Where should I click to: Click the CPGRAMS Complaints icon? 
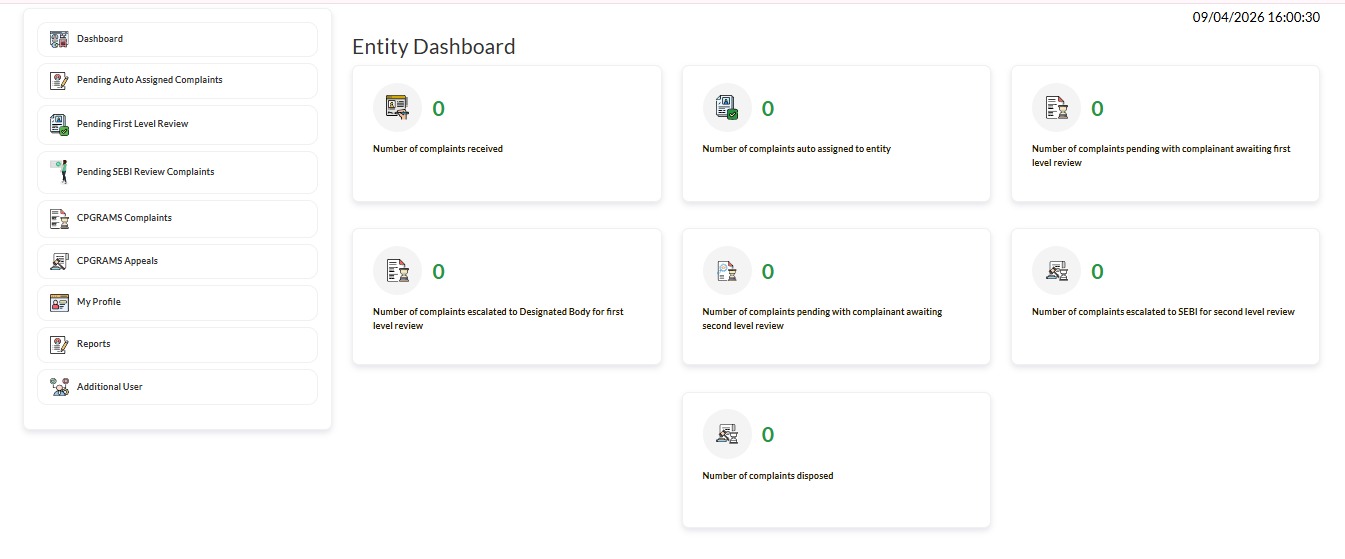(x=59, y=218)
